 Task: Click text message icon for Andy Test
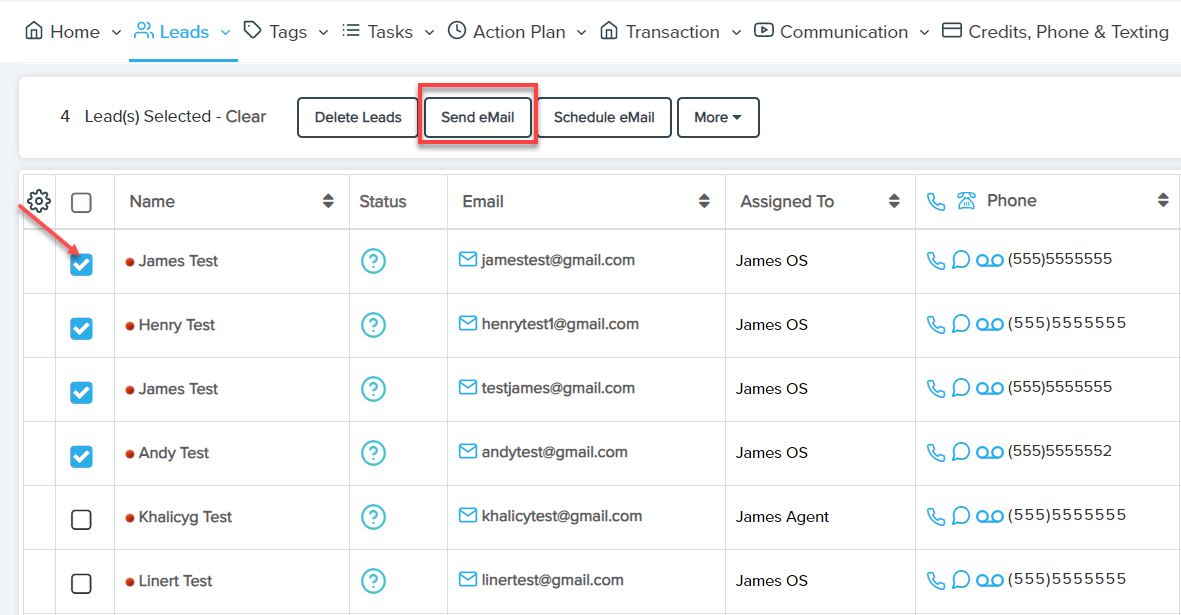coord(961,452)
